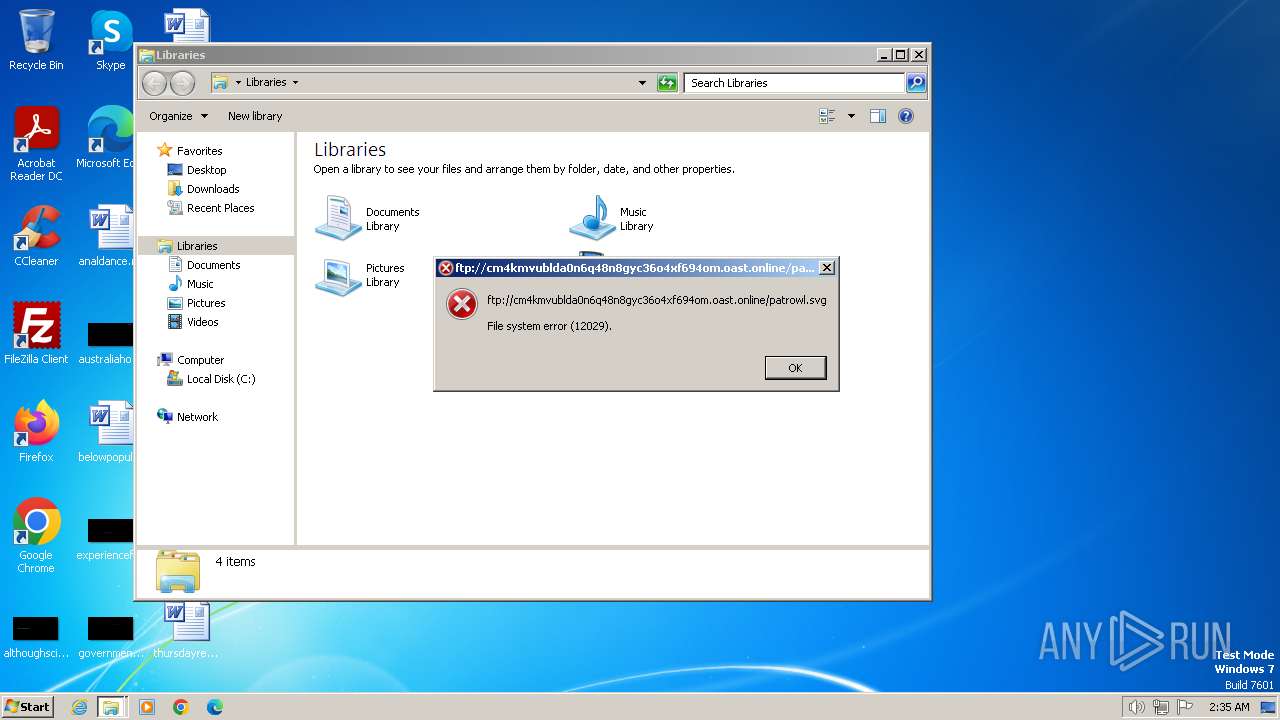Select the CCleaner desktop shortcut
This screenshot has height=720, width=1280.
point(36,236)
